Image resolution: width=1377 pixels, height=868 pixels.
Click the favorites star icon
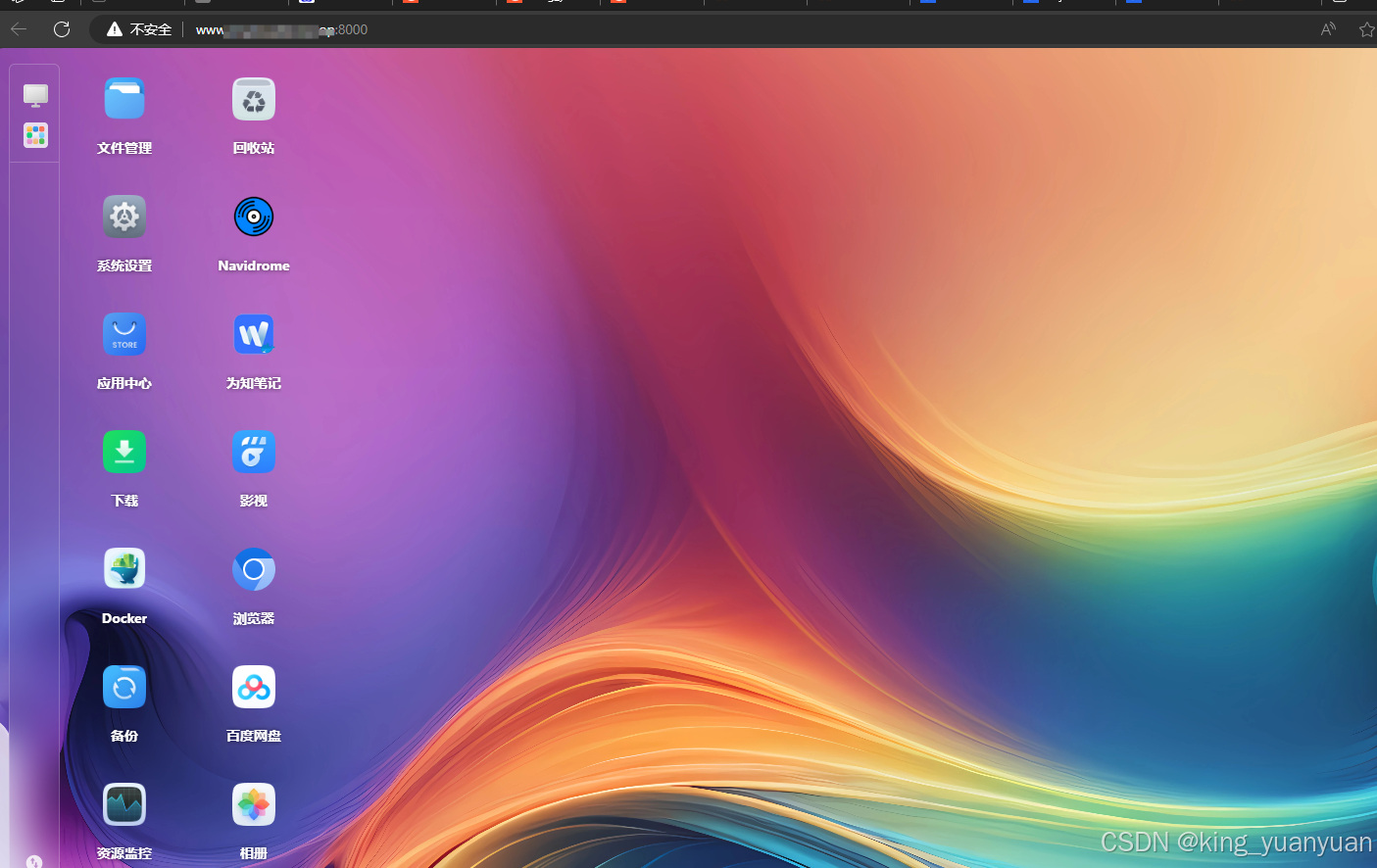point(1366,29)
